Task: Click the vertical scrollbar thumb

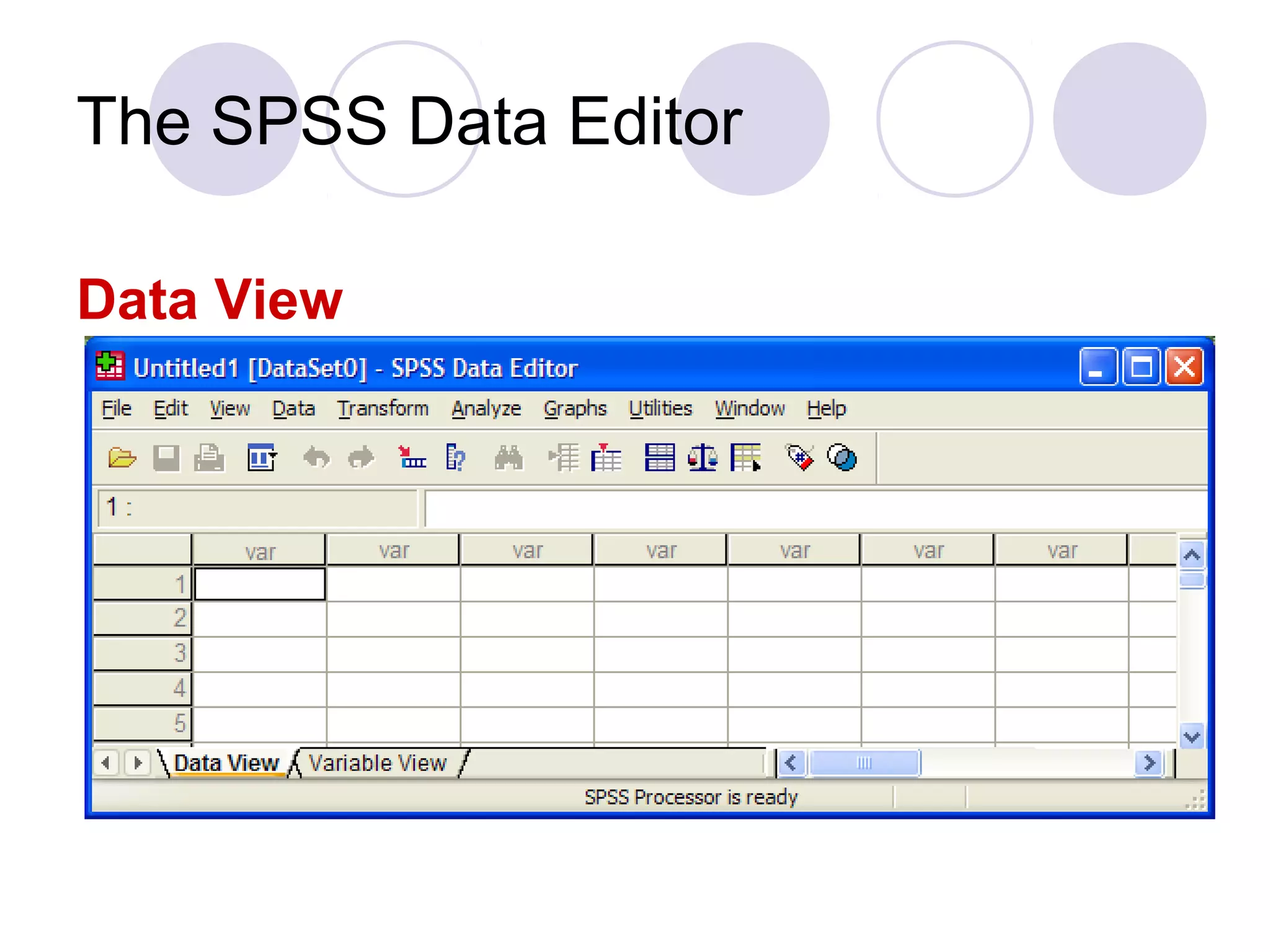Action: point(1192,581)
